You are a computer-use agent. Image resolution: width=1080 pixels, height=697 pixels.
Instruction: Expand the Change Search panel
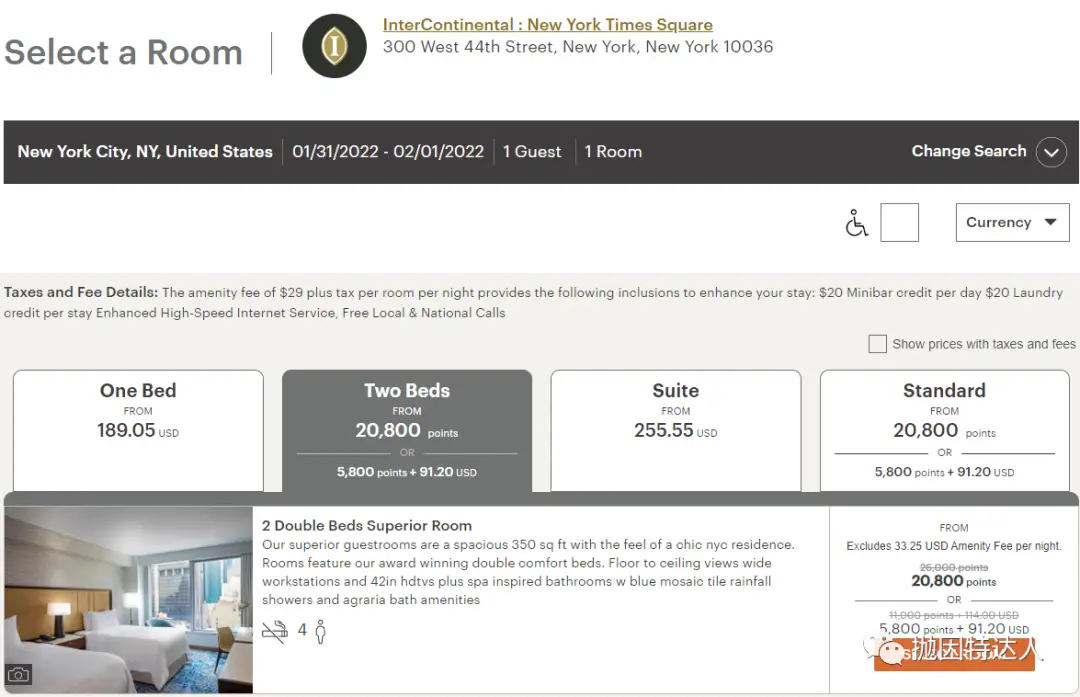tap(968, 151)
